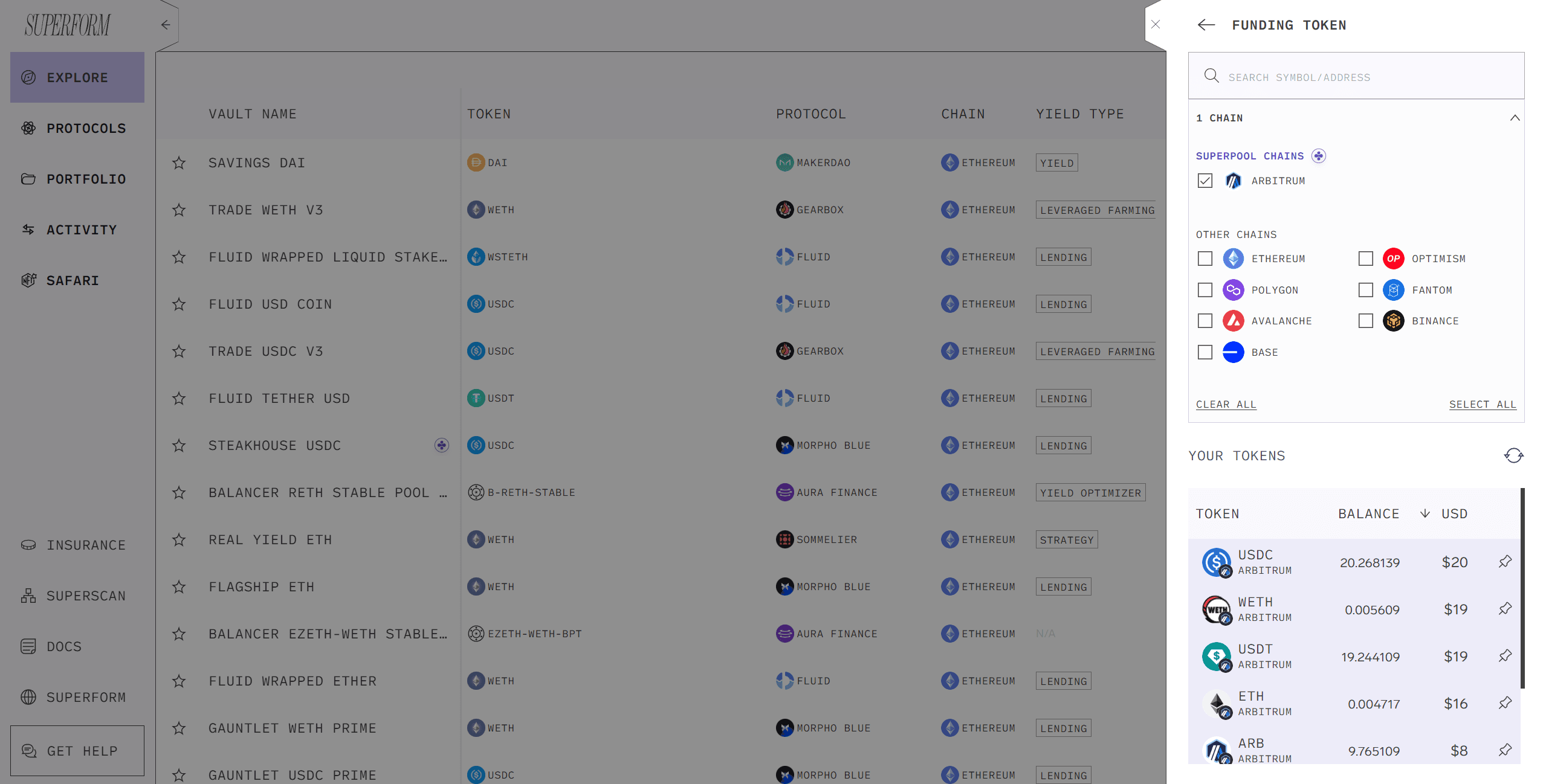Click the Superform logo
The height and width of the screenshot is (784, 1546).
coord(68,25)
